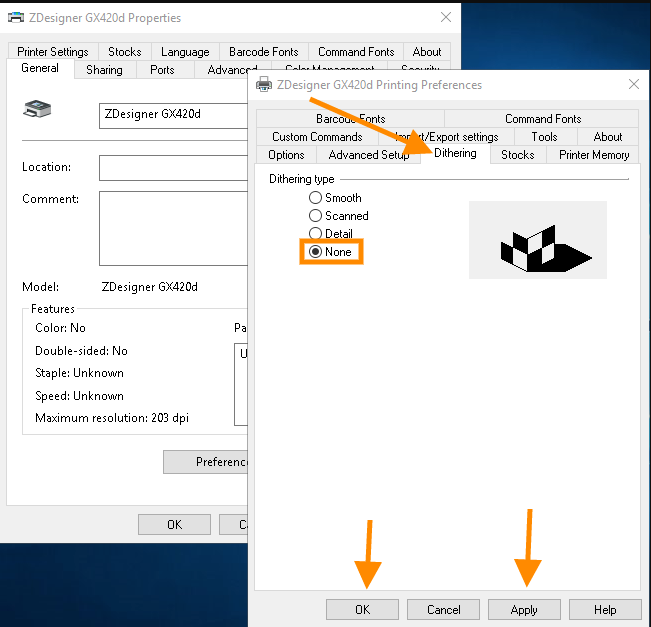Click the Comment text box

[174, 228]
